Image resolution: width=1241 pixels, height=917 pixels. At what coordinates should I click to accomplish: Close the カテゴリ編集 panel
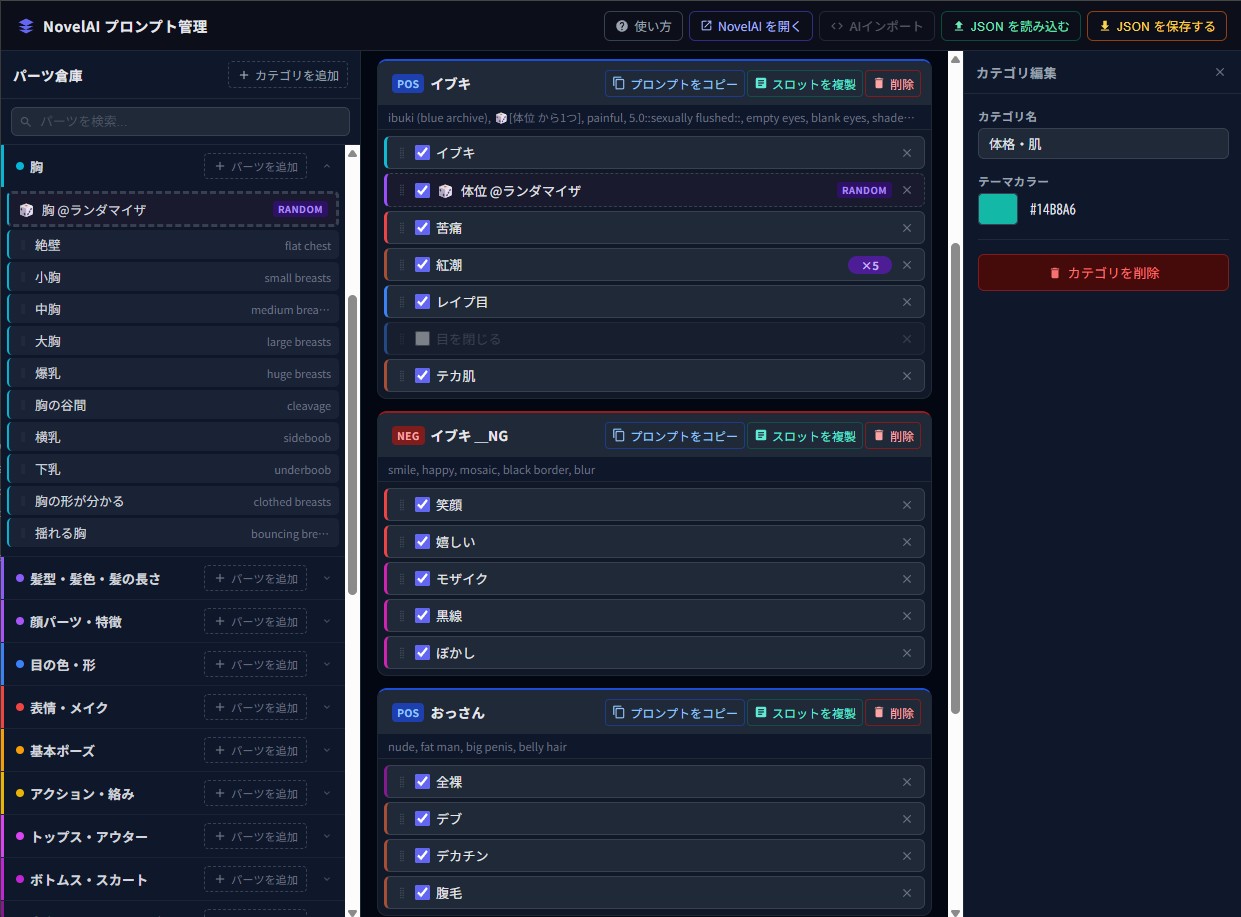pos(1219,72)
